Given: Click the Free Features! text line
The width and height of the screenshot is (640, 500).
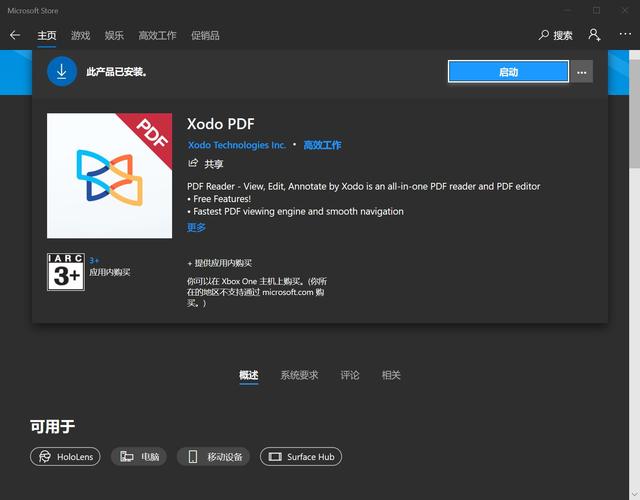Looking at the screenshot, I should point(219,199).
